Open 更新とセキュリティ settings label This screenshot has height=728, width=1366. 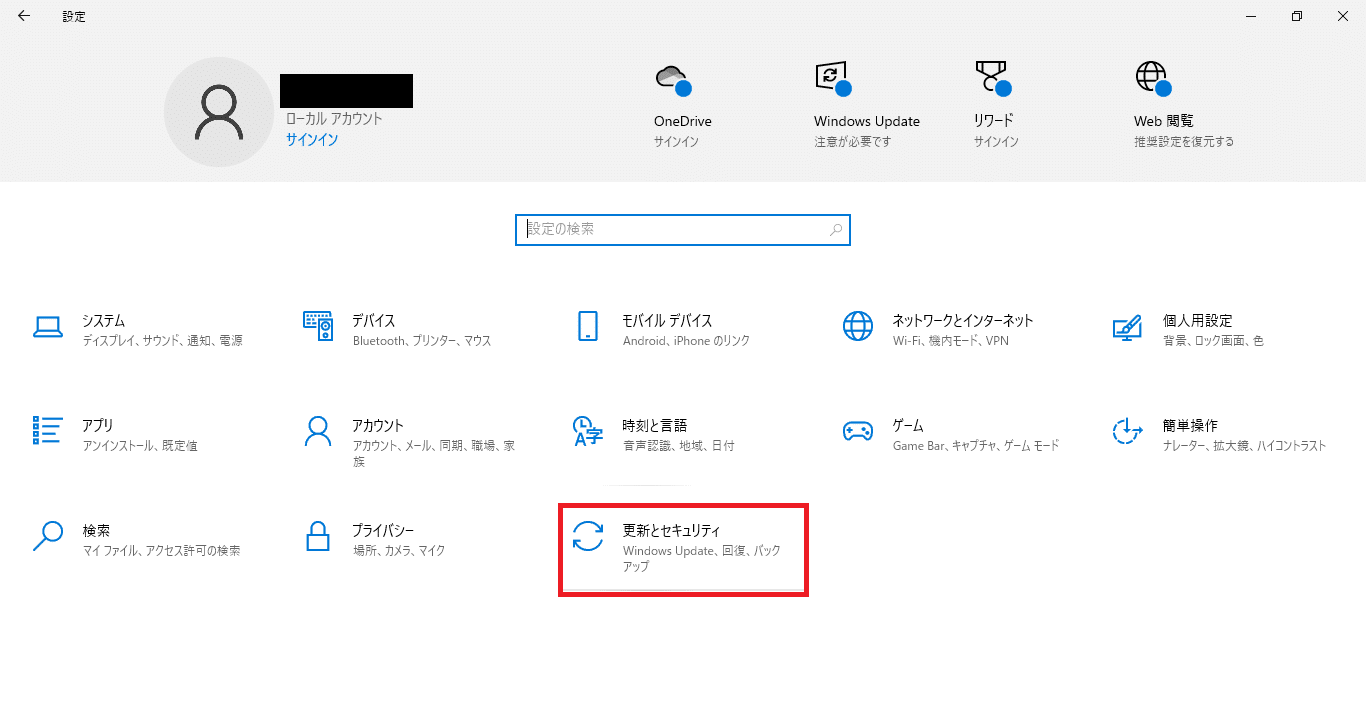point(671,531)
